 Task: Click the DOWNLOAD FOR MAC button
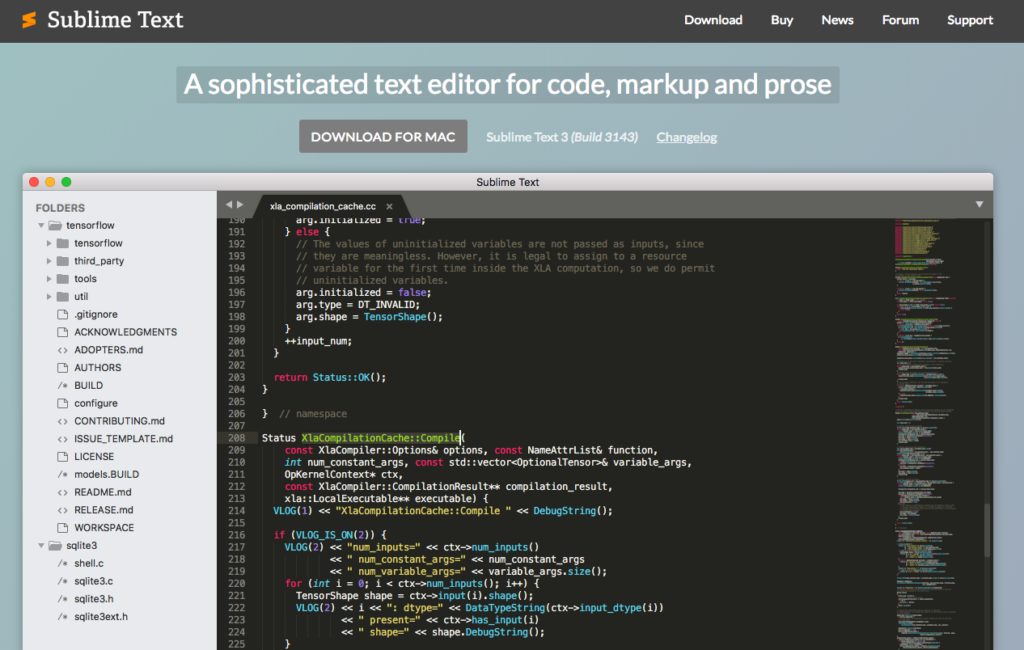pyautogui.click(x=383, y=136)
